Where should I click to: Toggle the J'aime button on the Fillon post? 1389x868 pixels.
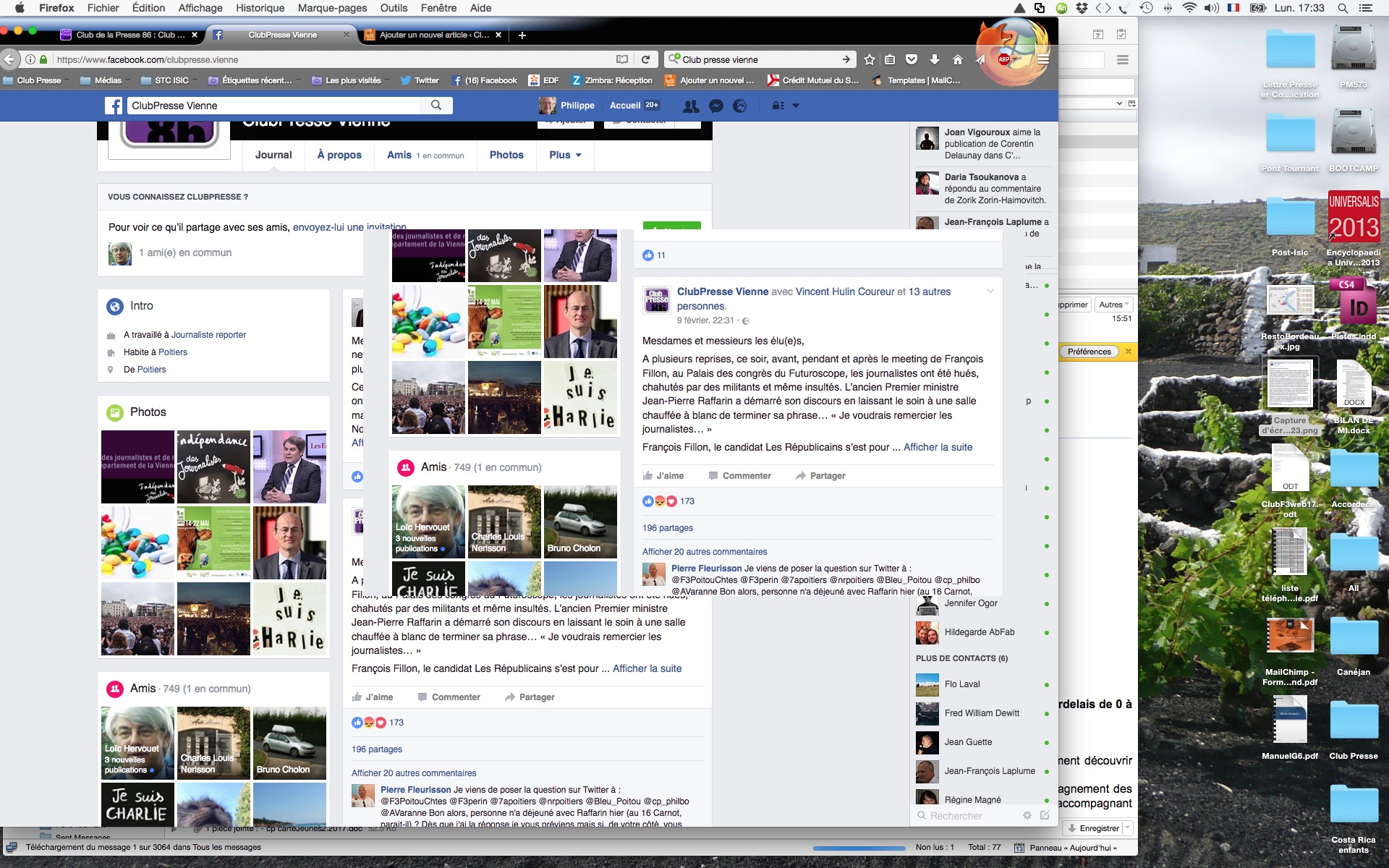(x=663, y=476)
